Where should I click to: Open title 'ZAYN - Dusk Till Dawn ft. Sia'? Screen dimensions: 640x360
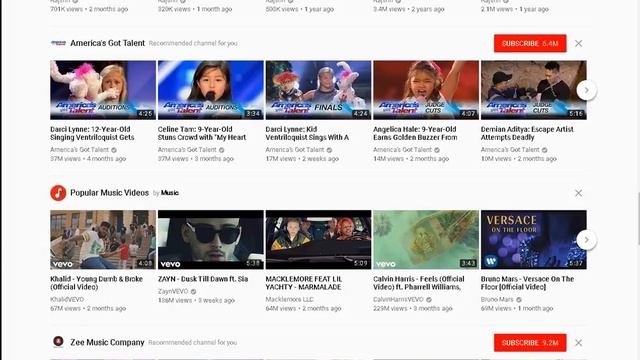tap(203, 279)
